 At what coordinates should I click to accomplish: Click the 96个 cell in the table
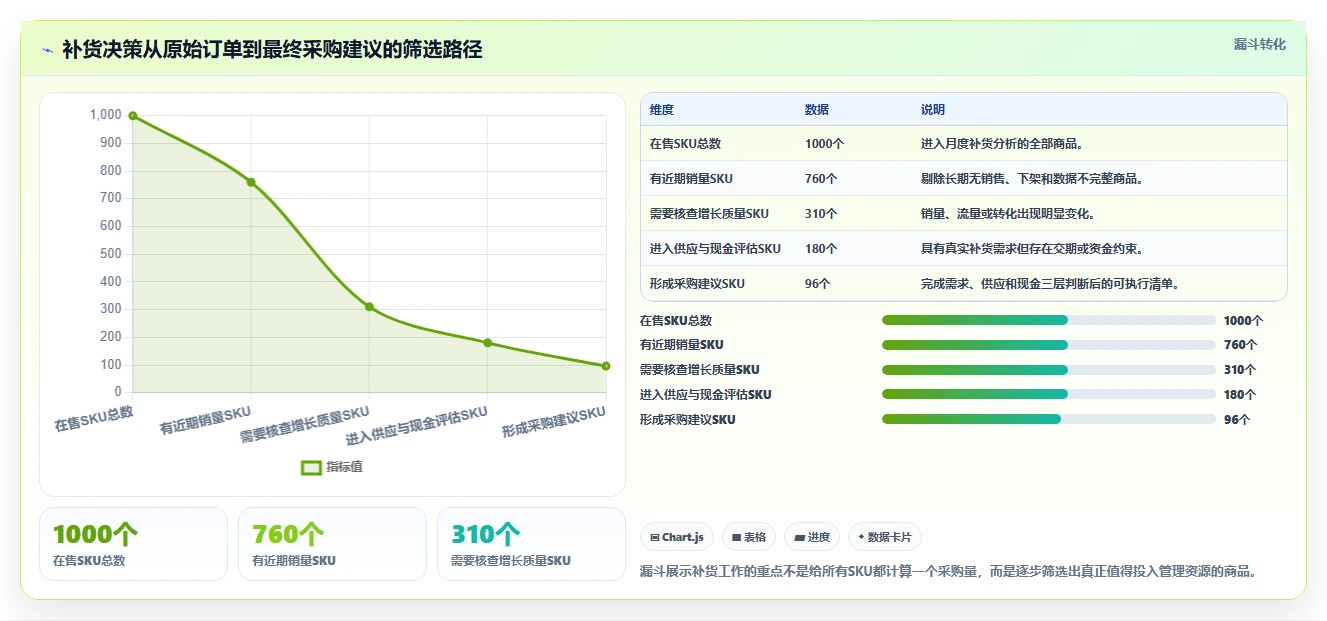pyautogui.click(x=818, y=284)
